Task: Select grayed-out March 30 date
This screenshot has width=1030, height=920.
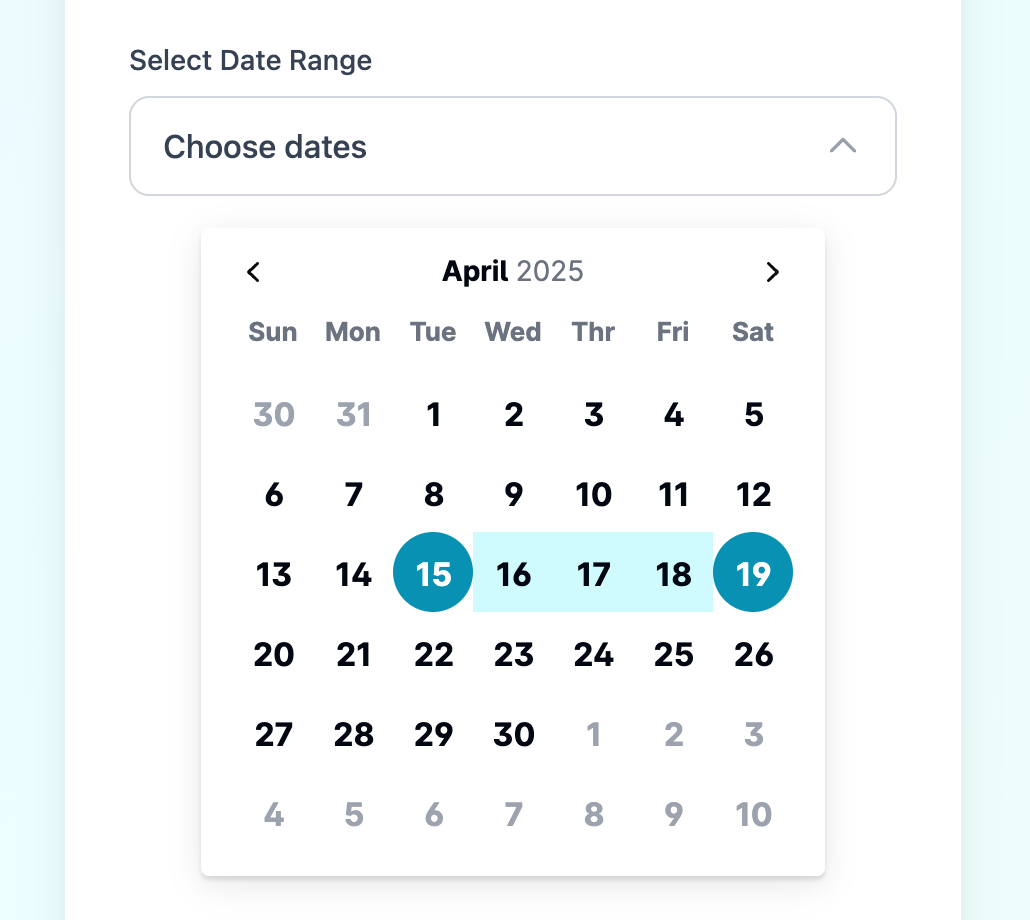Action: pyautogui.click(x=273, y=414)
